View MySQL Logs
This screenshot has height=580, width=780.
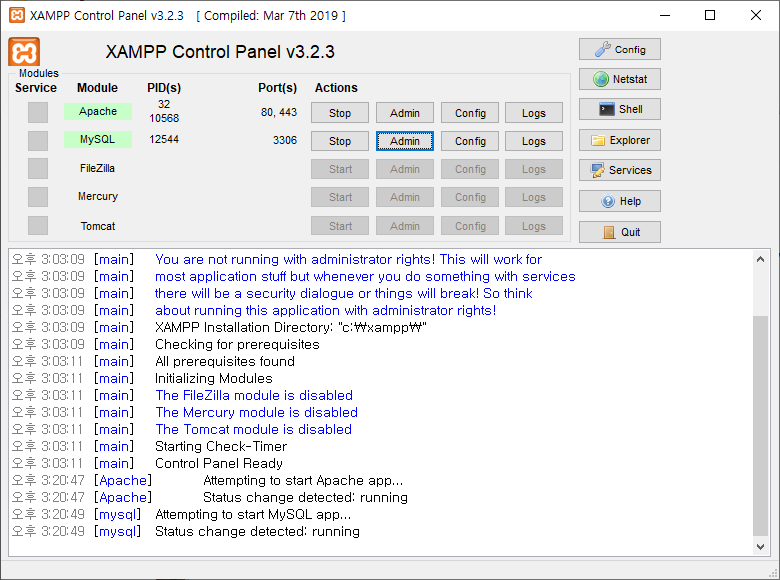[x=534, y=141]
